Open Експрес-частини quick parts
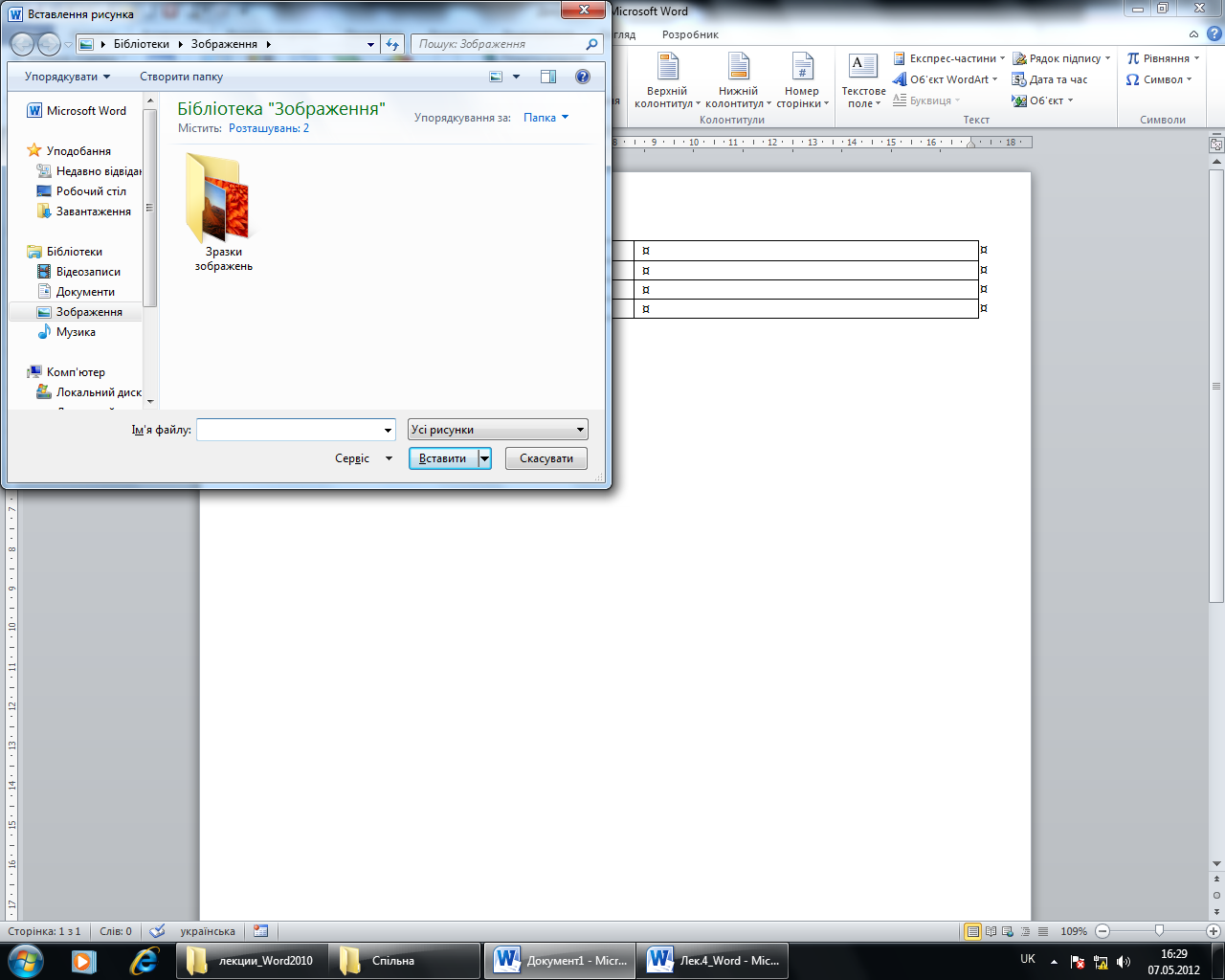 coord(948,58)
